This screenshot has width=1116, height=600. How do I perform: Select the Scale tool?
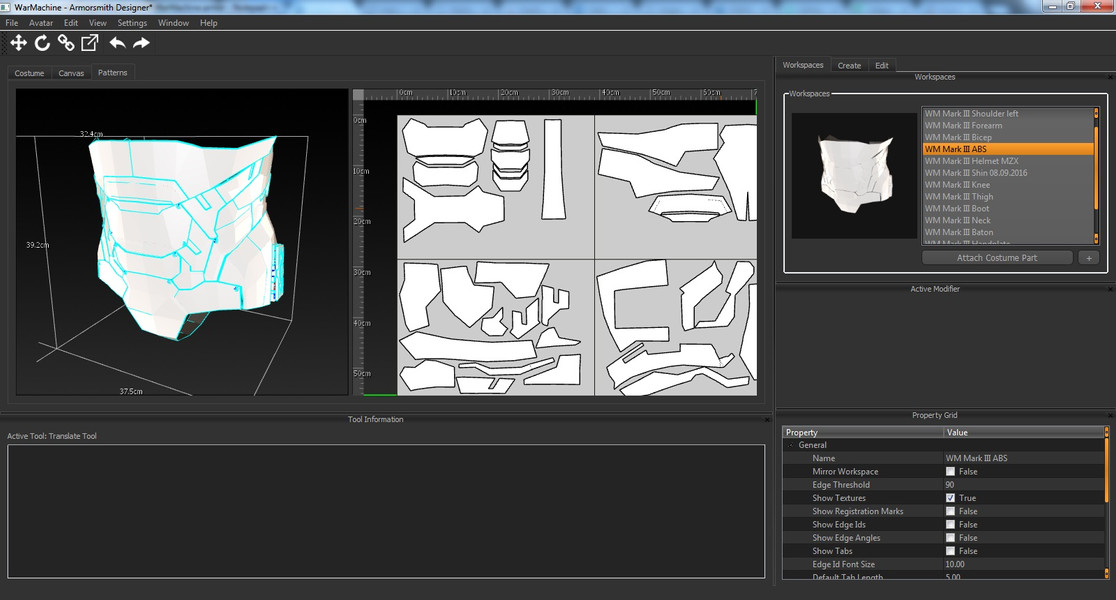coord(89,43)
